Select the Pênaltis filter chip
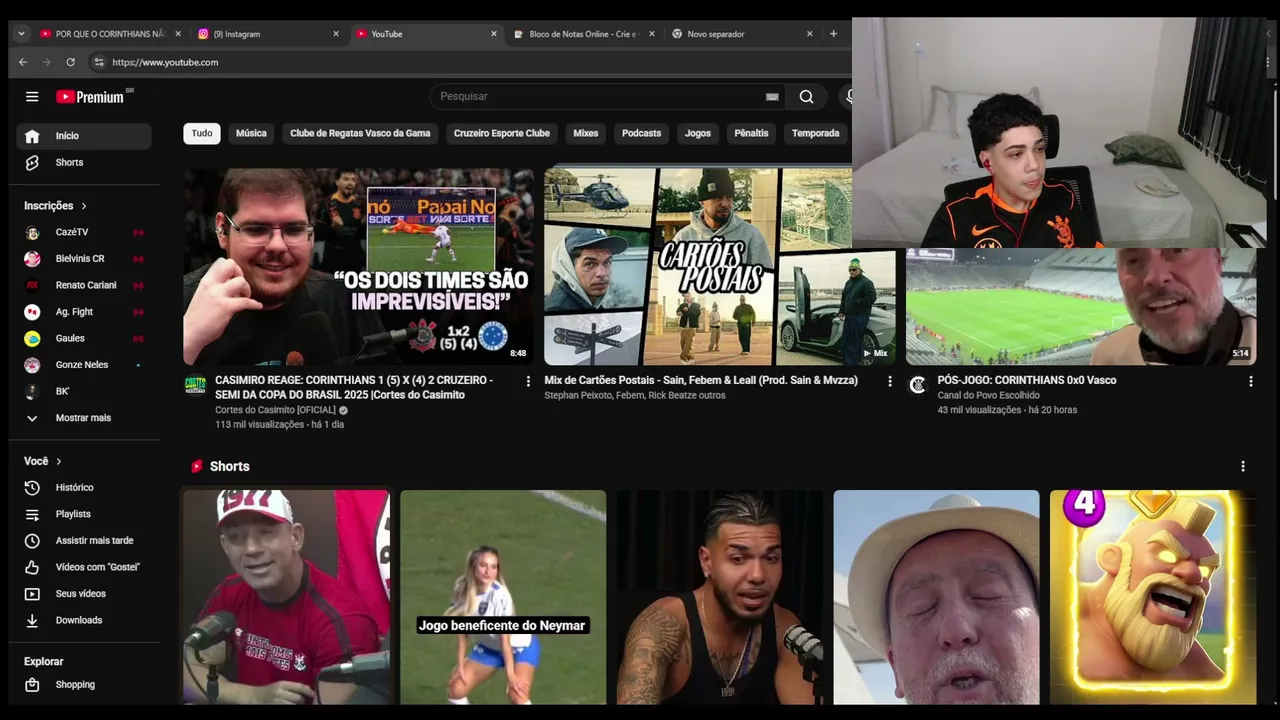 click(x=751, y=133)
